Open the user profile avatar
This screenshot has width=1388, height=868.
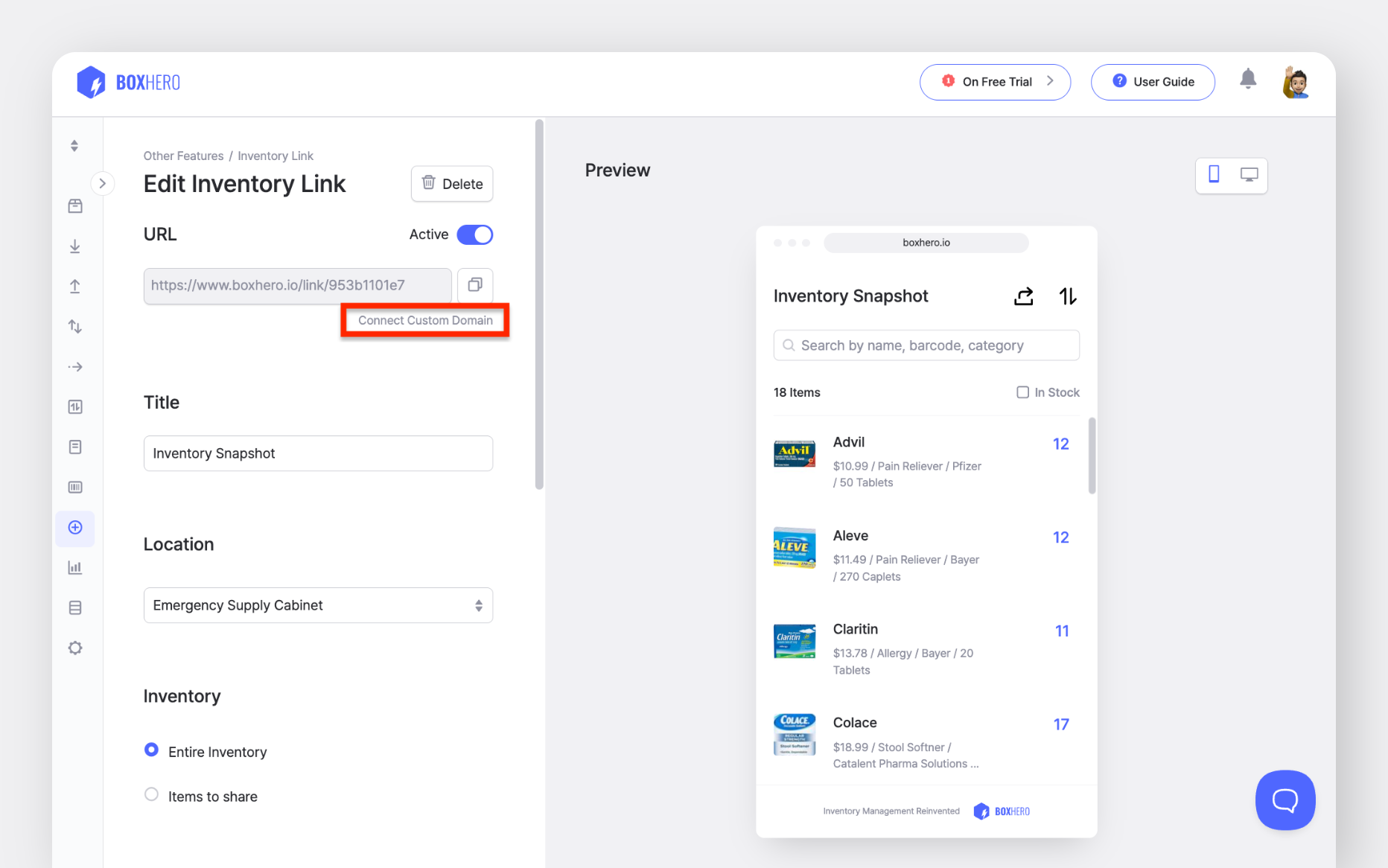1296,82
